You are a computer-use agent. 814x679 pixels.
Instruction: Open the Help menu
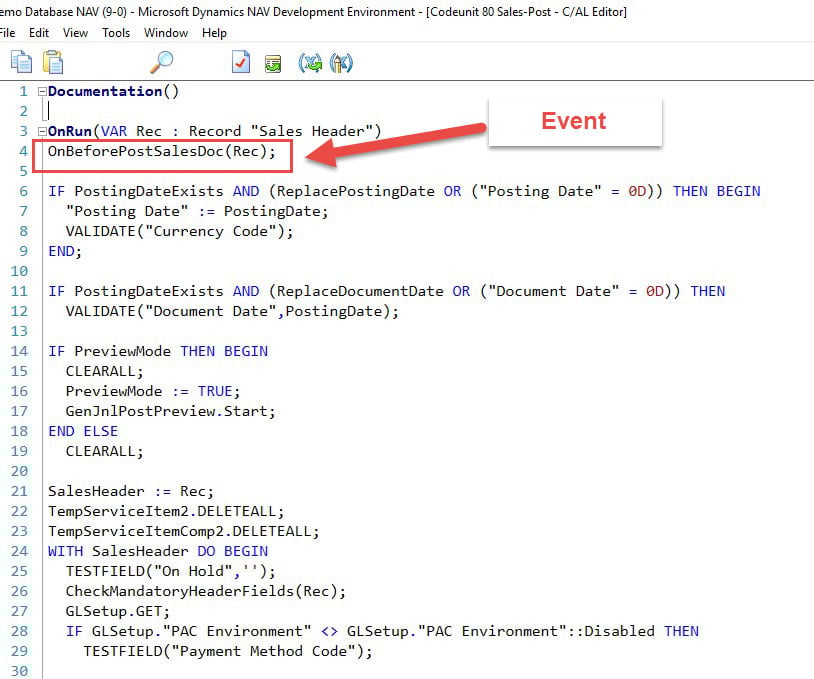point(213,32)
